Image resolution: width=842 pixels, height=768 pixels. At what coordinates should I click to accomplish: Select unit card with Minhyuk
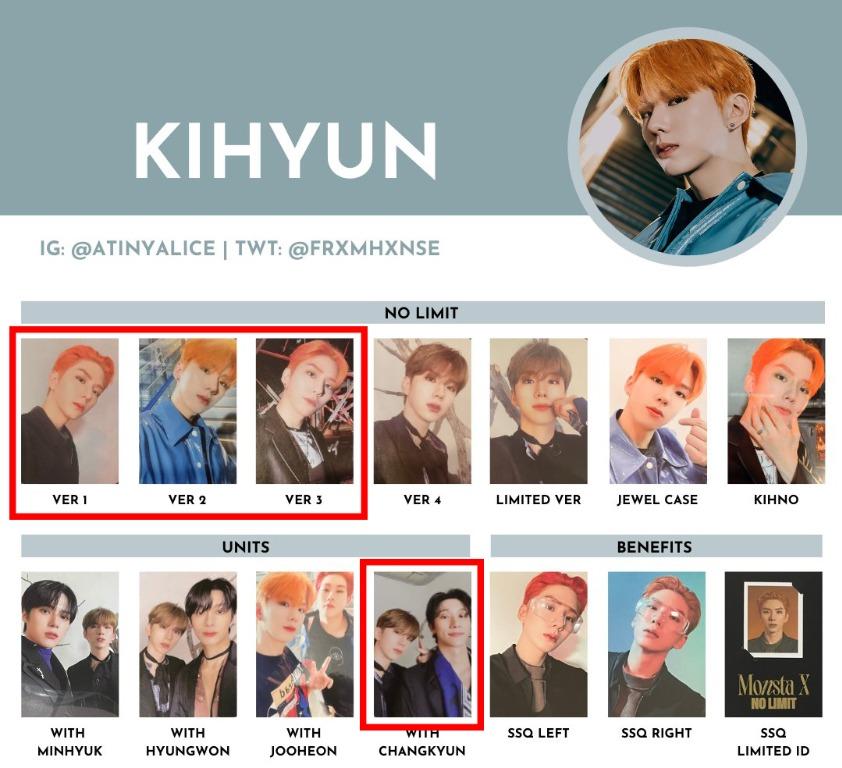tap(70, 644)
